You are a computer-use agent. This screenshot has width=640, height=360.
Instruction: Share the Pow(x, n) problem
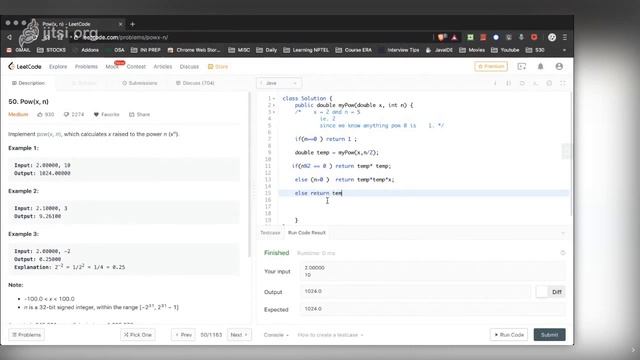[140, 114]
